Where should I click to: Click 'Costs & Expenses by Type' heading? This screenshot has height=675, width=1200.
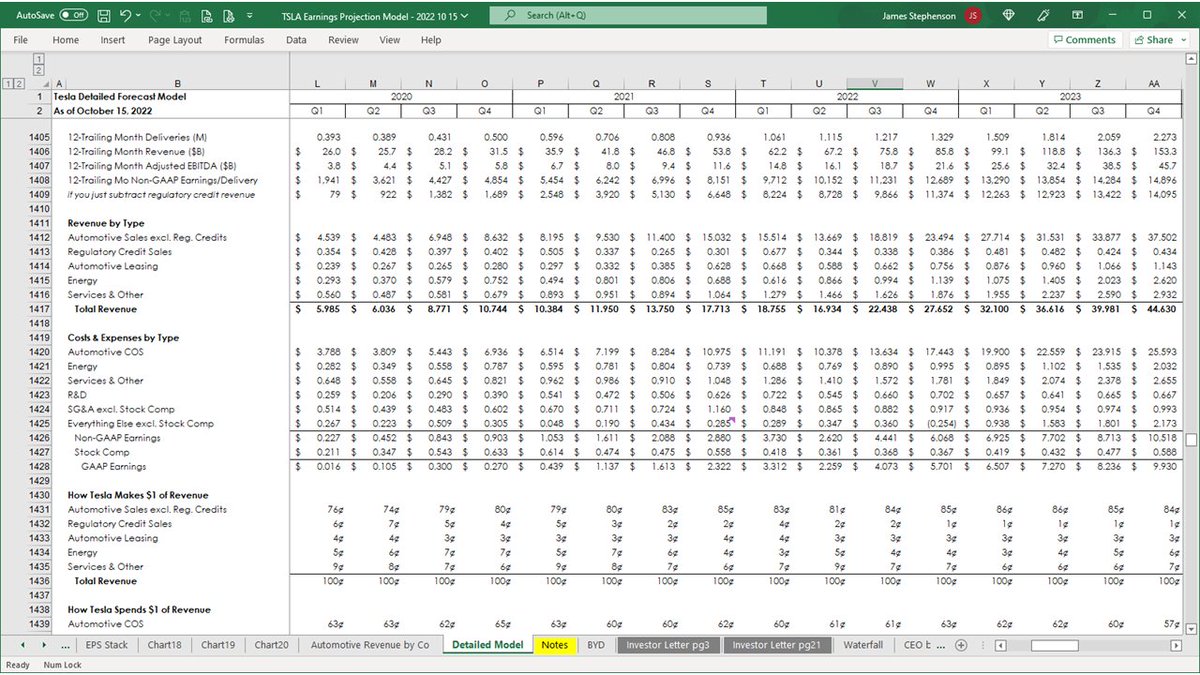tap(123, 338)
